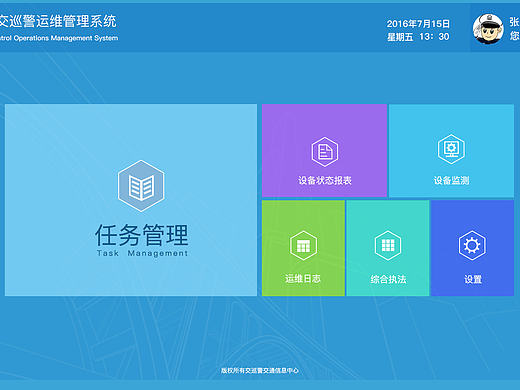520x390 pixels.
Task: Click the 交巡警运维管理系统 title
Action: tap(58, 21)
